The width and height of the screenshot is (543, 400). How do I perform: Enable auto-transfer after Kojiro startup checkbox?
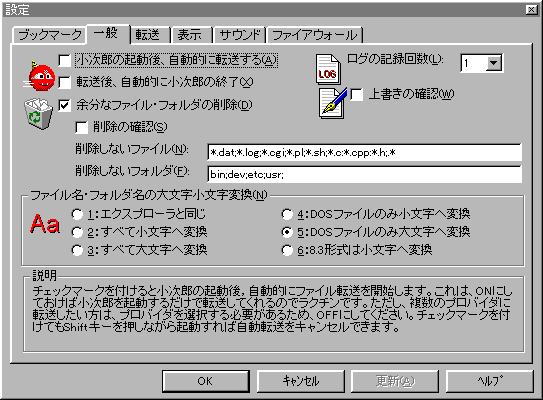(x=65, y=61)
